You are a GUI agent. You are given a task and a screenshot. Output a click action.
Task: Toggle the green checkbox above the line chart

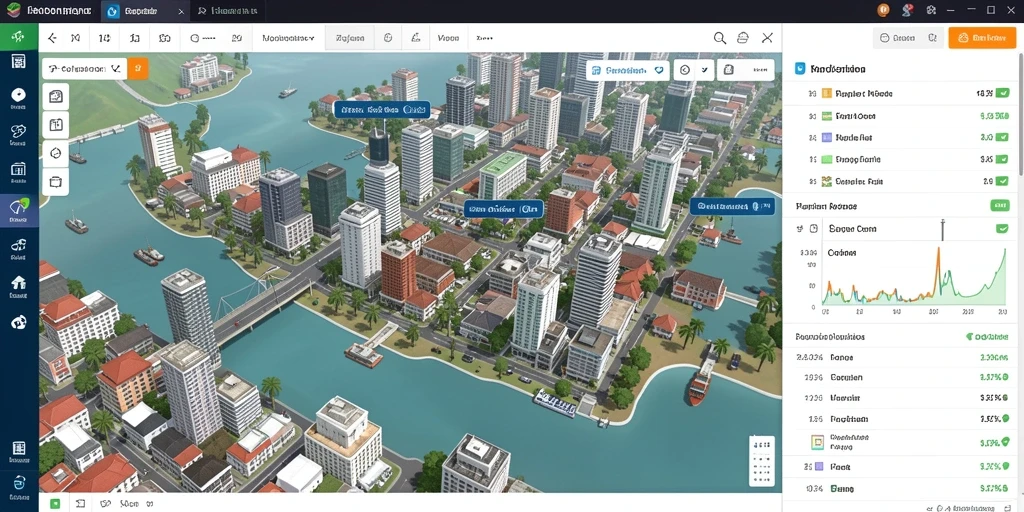pos(1002,229)
